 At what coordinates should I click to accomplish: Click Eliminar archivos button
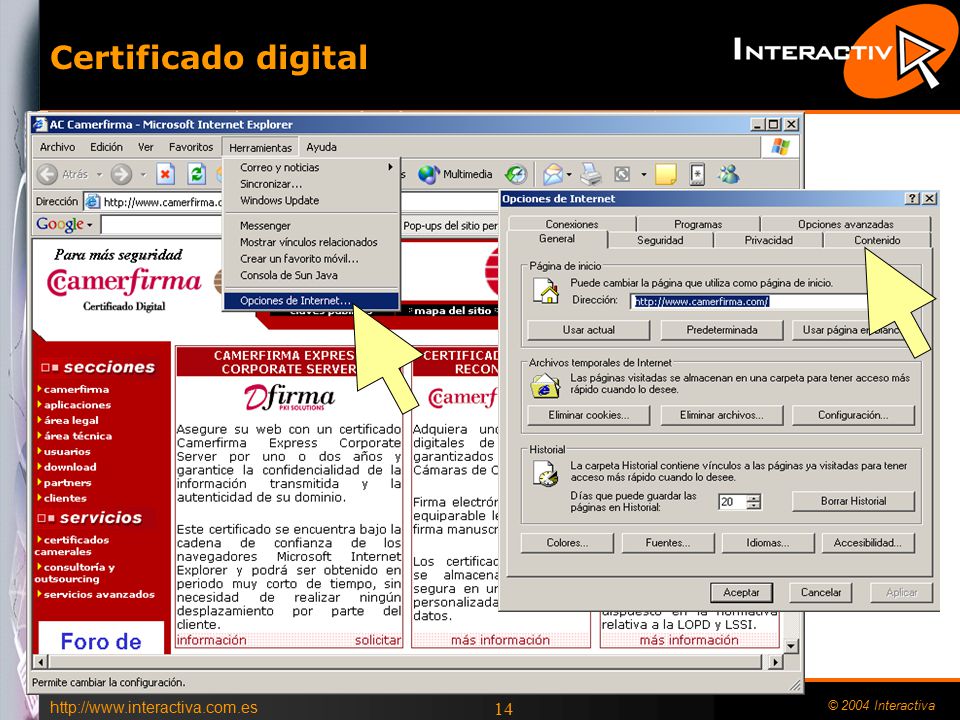pos(721,415)
